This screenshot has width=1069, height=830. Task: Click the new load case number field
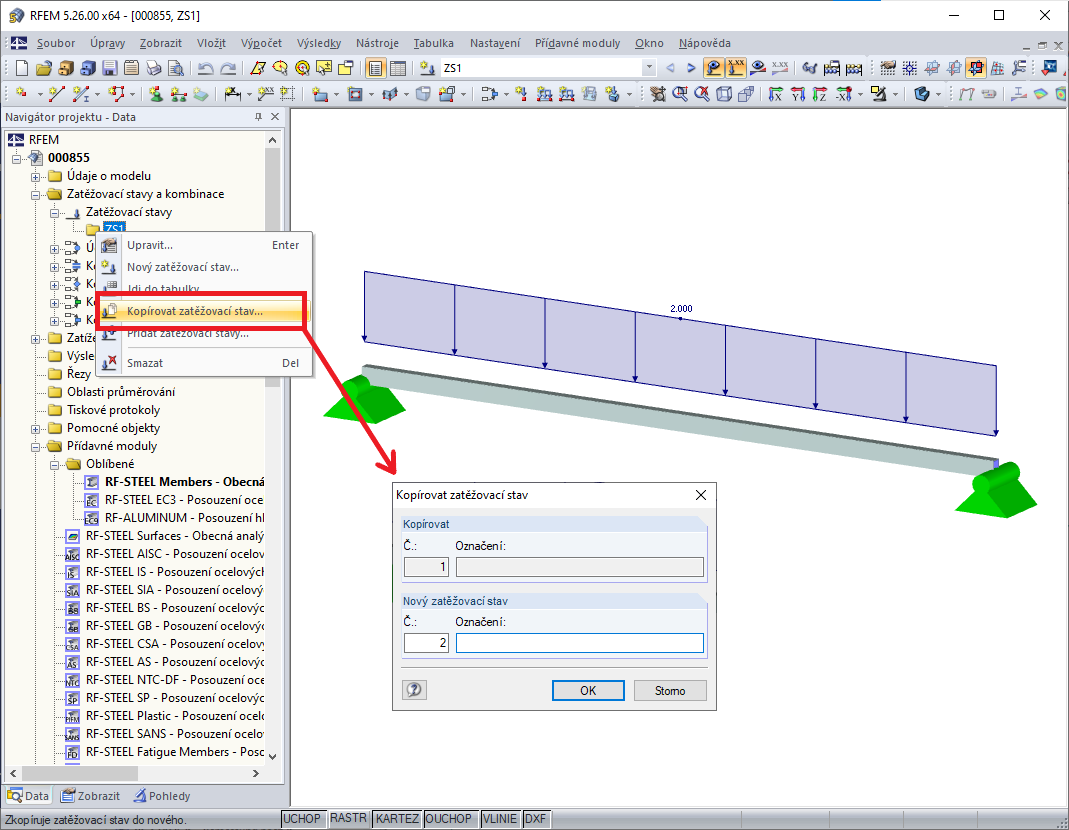pos(426,643)
